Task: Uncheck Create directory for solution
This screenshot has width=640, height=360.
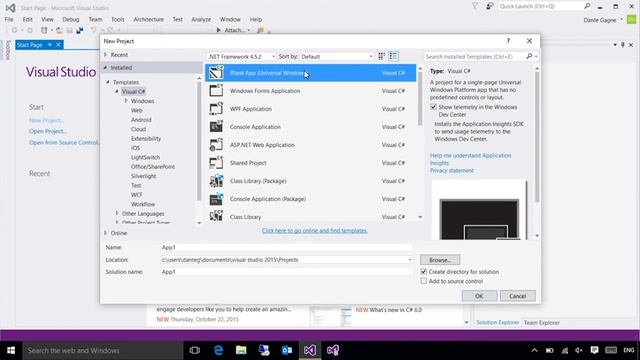Action: tap(424, 271)
